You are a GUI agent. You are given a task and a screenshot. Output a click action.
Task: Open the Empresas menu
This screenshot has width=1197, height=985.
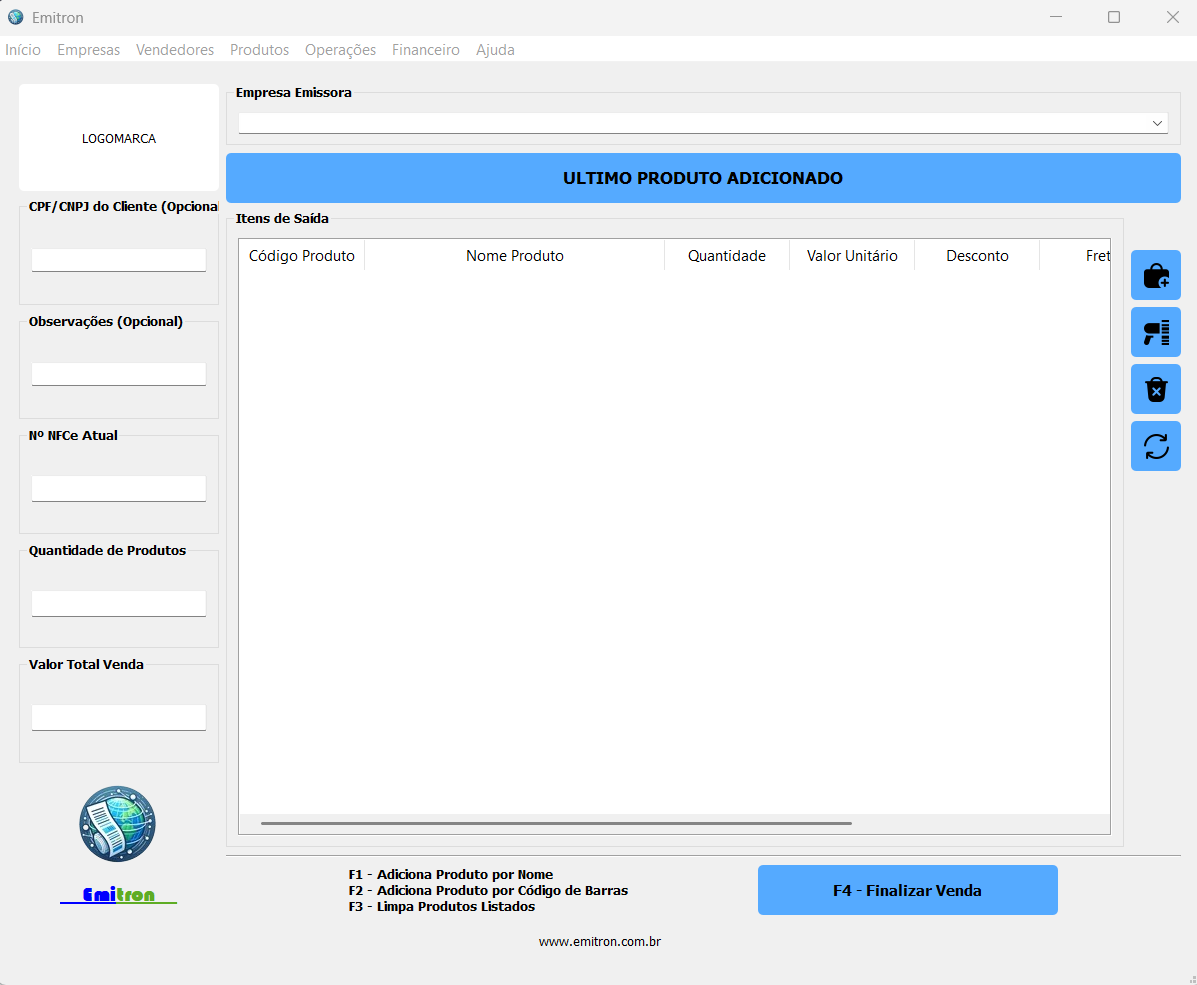[88, 50]
